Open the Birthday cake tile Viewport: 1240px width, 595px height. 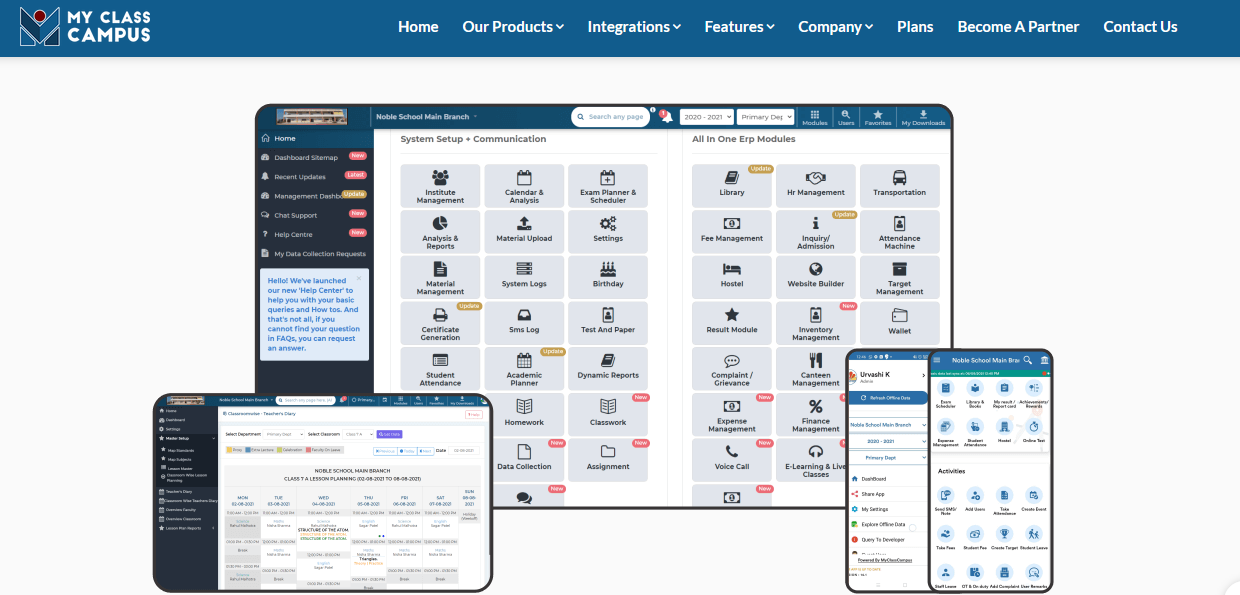pos(608,278)
